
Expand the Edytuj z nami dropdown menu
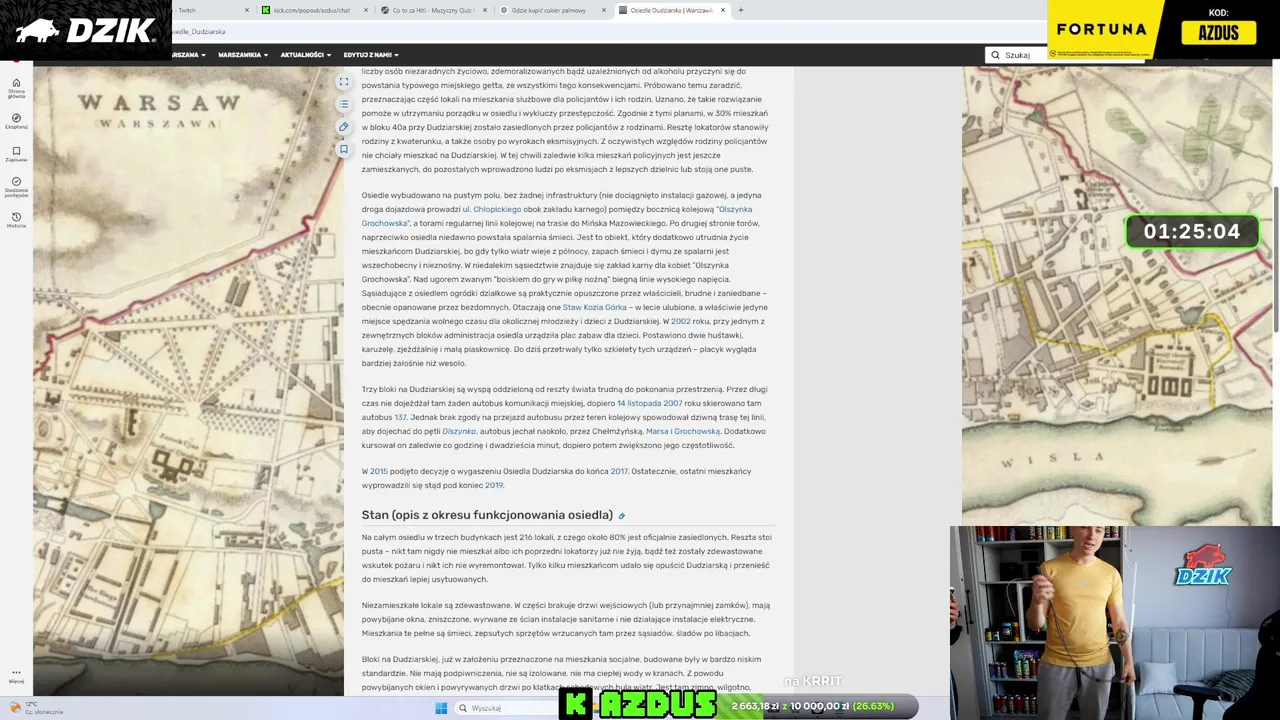tap(370, 55)
